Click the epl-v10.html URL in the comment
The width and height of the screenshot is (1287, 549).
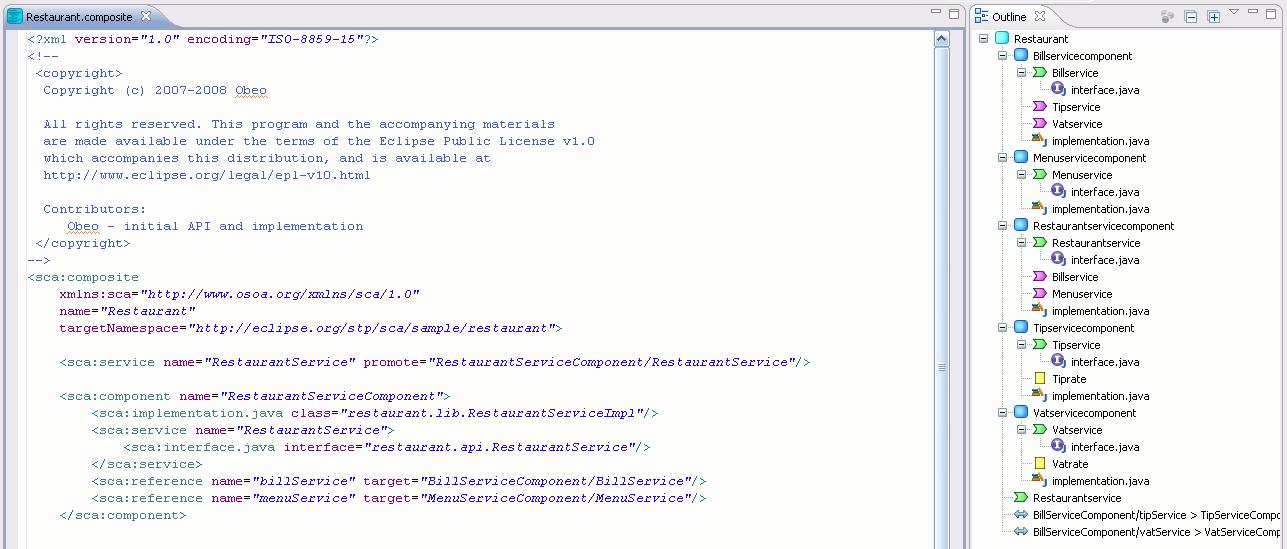point(207,175)
